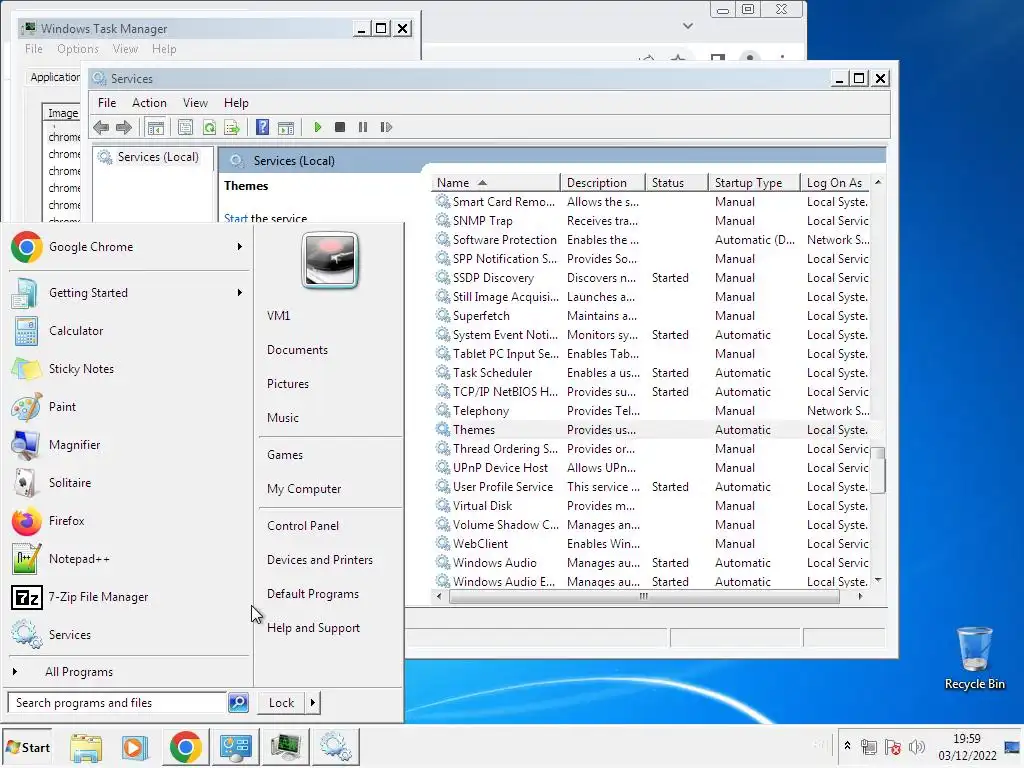Click the scroll down arrow of services list
Screen dimensions: 1024x768
(x=878, y=580)
